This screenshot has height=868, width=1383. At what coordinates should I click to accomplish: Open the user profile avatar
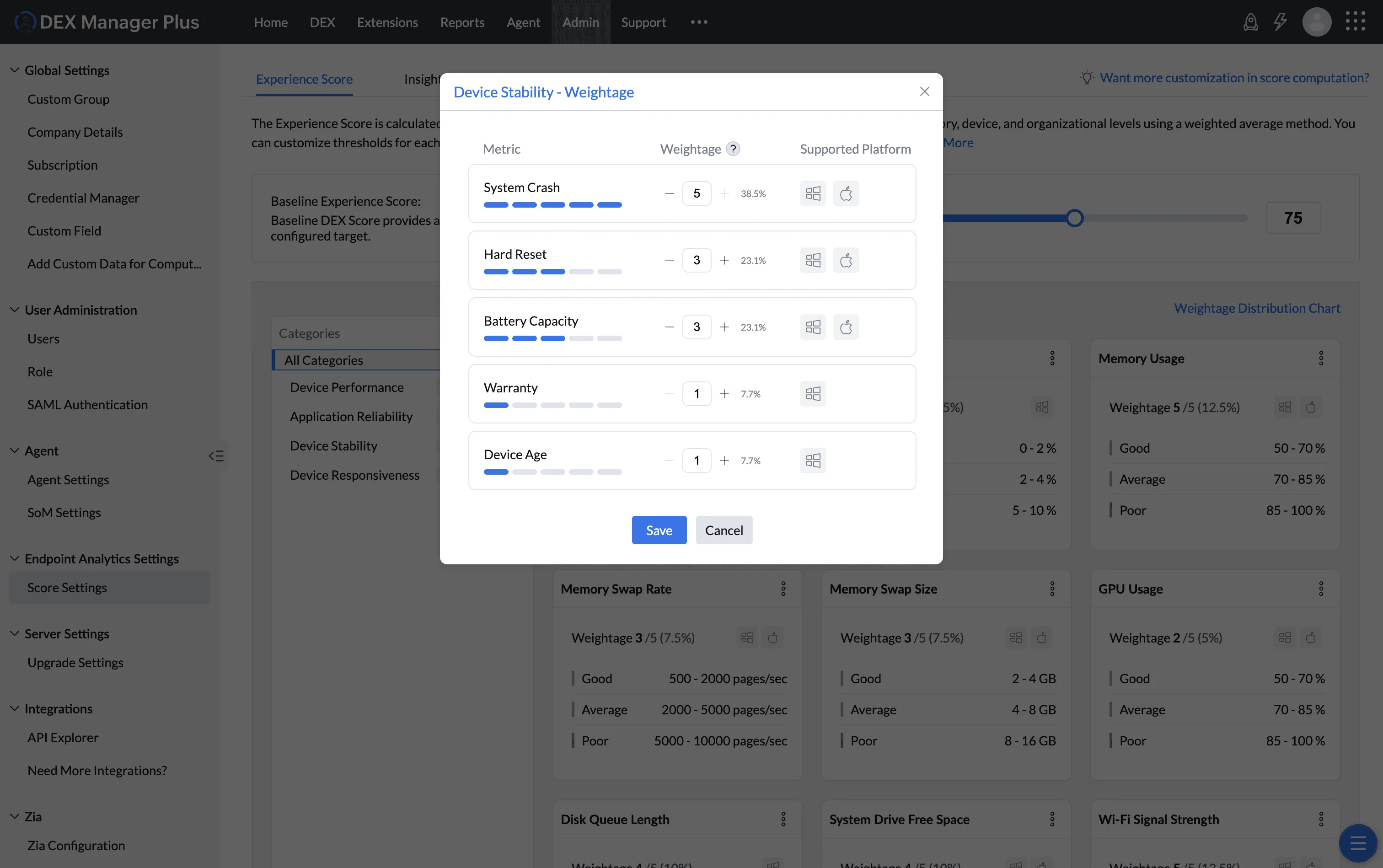[x=1316, y=22]
